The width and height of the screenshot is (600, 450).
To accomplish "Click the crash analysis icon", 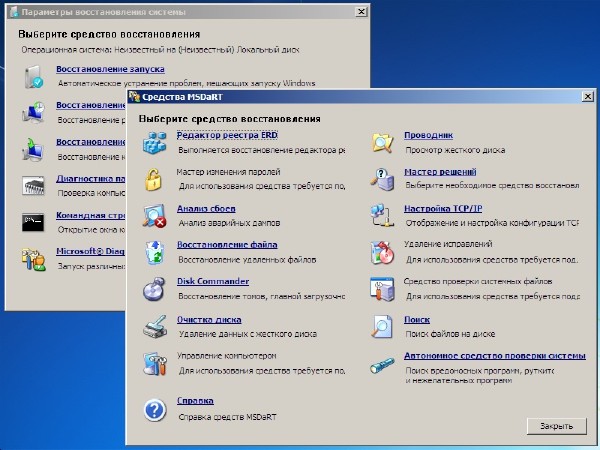I will tap(154, 215).
